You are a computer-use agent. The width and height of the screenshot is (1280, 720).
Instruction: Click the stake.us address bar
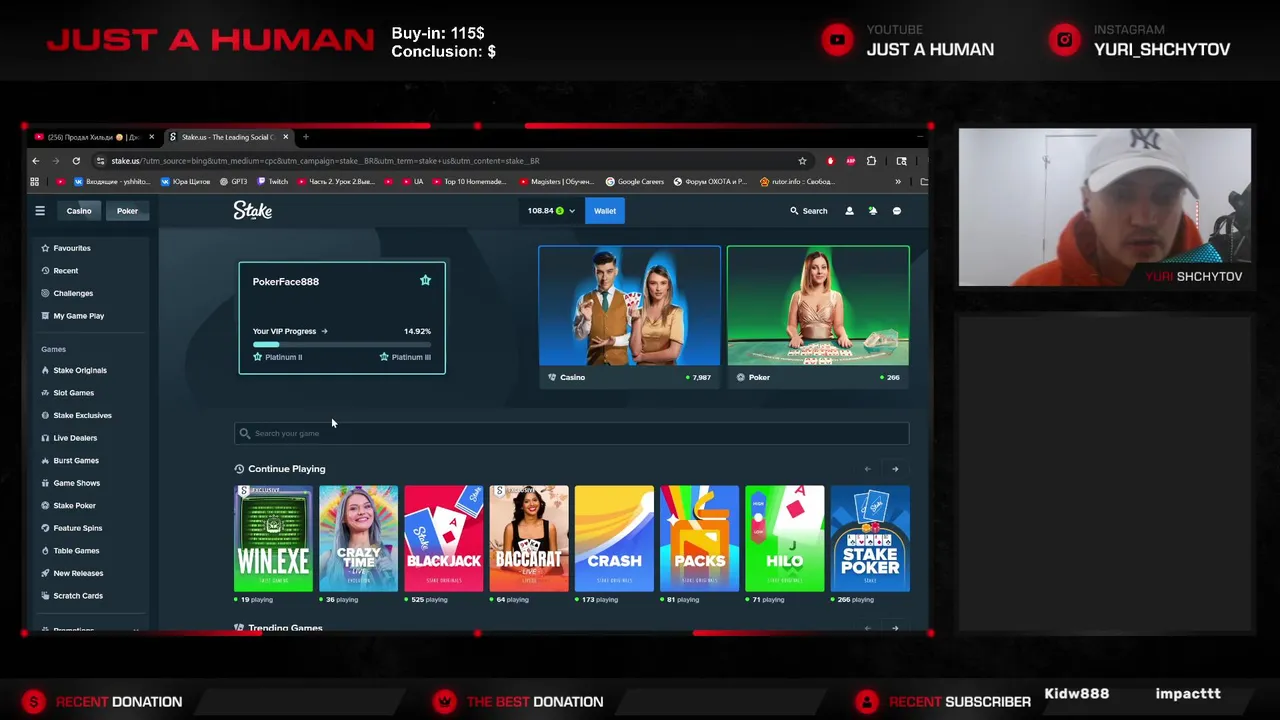coord(450,161)
